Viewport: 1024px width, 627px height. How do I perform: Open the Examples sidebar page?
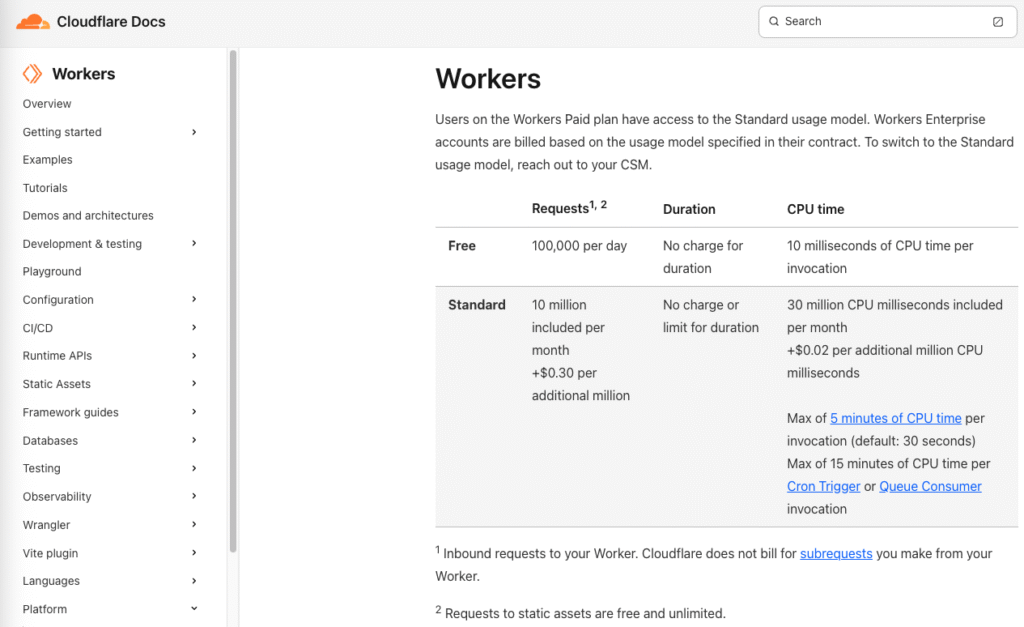click(48, 160)
